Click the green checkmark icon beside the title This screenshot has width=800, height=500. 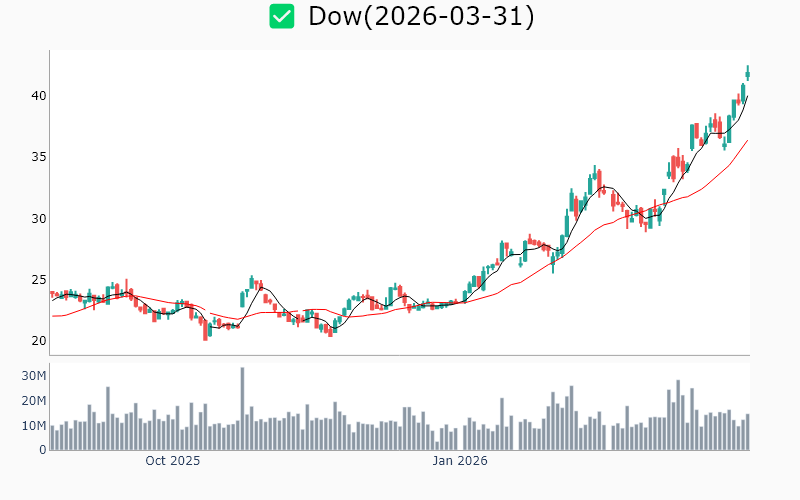282,16
